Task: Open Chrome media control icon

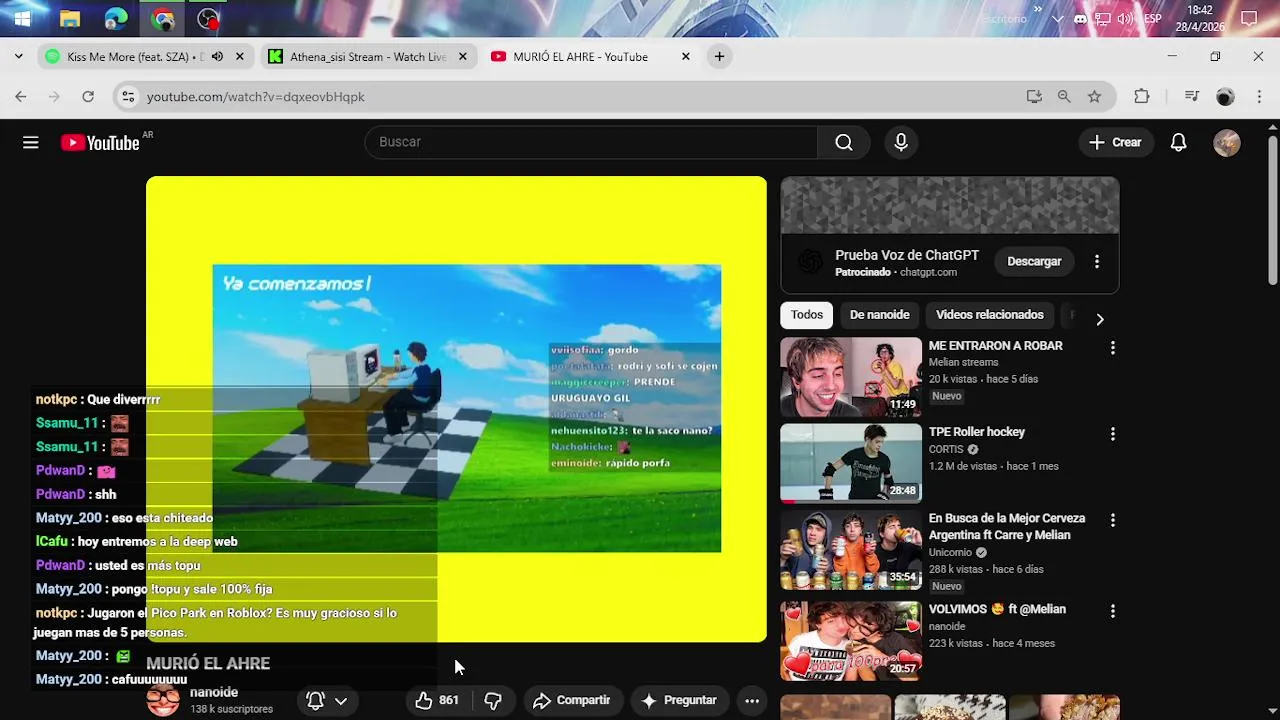Action: 1191,97
